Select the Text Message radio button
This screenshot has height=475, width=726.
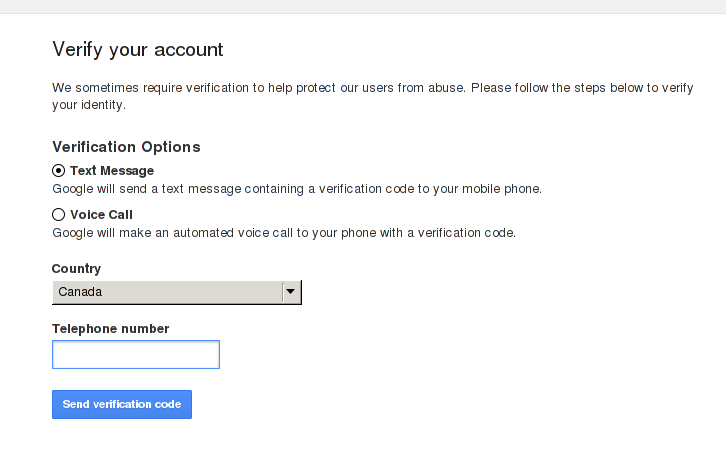point(58,171)
